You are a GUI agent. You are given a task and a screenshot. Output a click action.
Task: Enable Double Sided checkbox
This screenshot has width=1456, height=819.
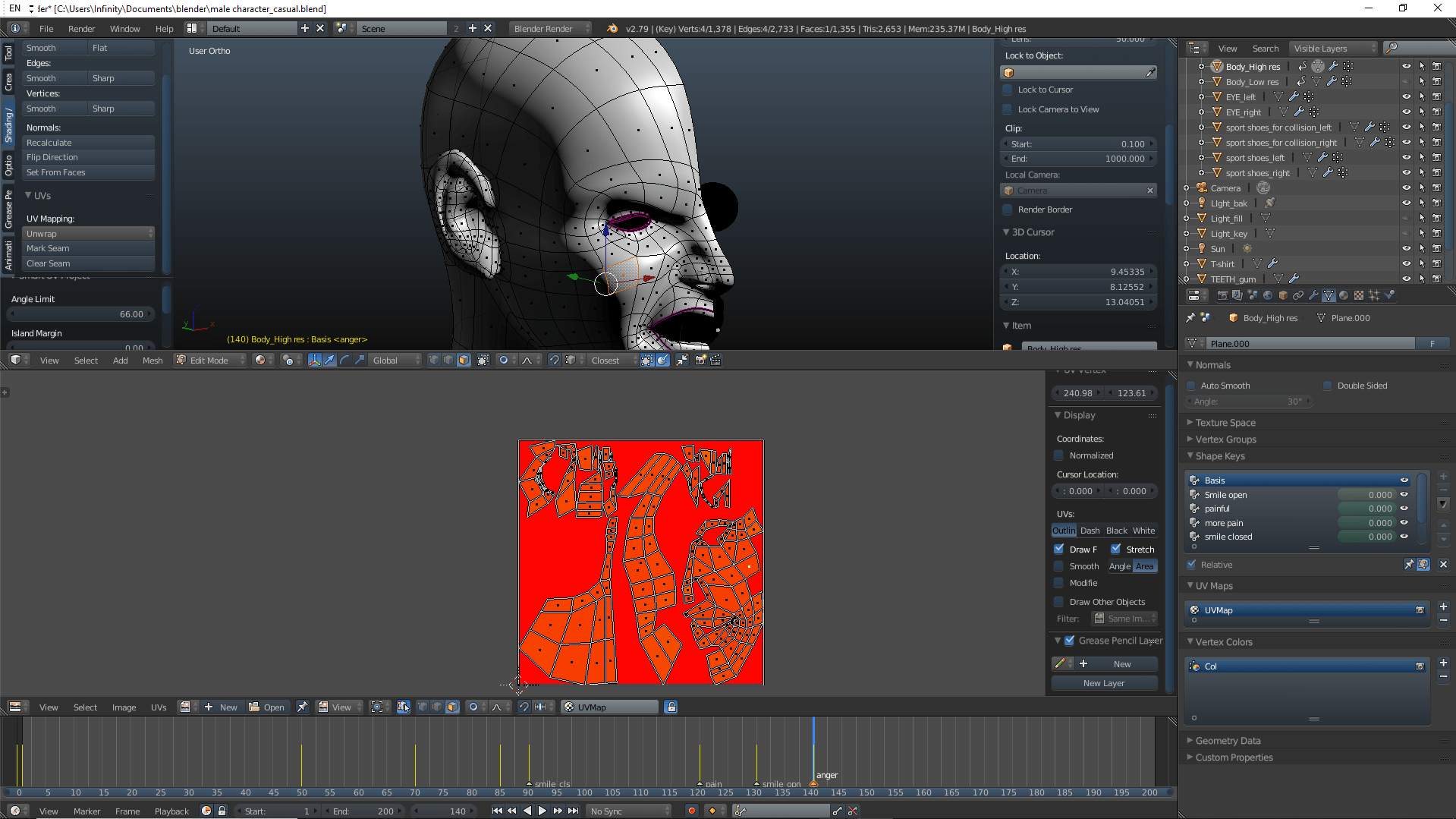[1328, 386]
